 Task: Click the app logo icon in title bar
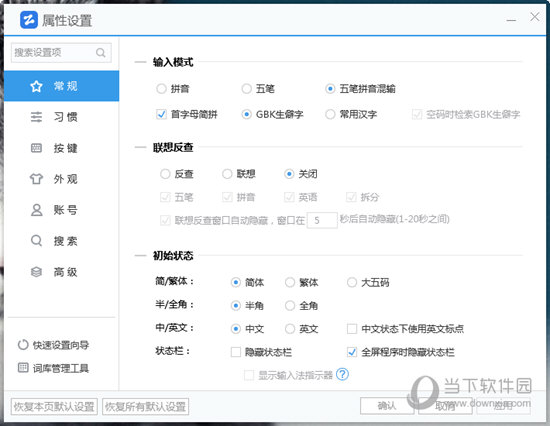(29, 20)
